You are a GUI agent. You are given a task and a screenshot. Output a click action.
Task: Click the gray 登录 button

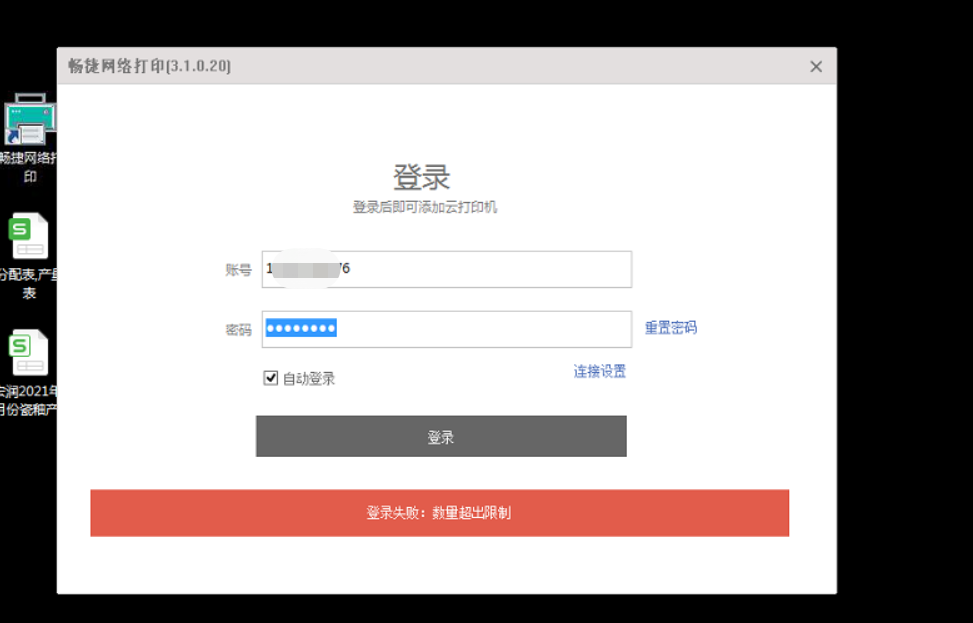441,436
